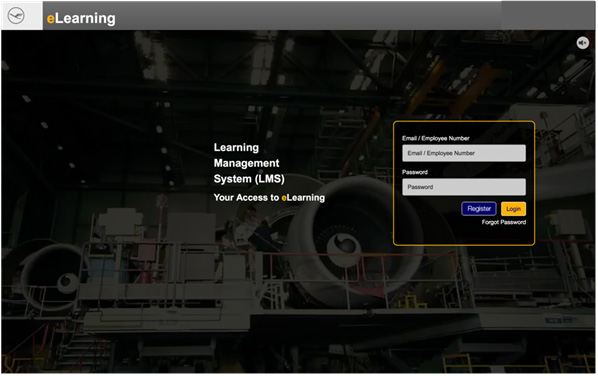This screenshot has height=376, width=598.
Task: Click the eLearning header title
Action: 81,18
